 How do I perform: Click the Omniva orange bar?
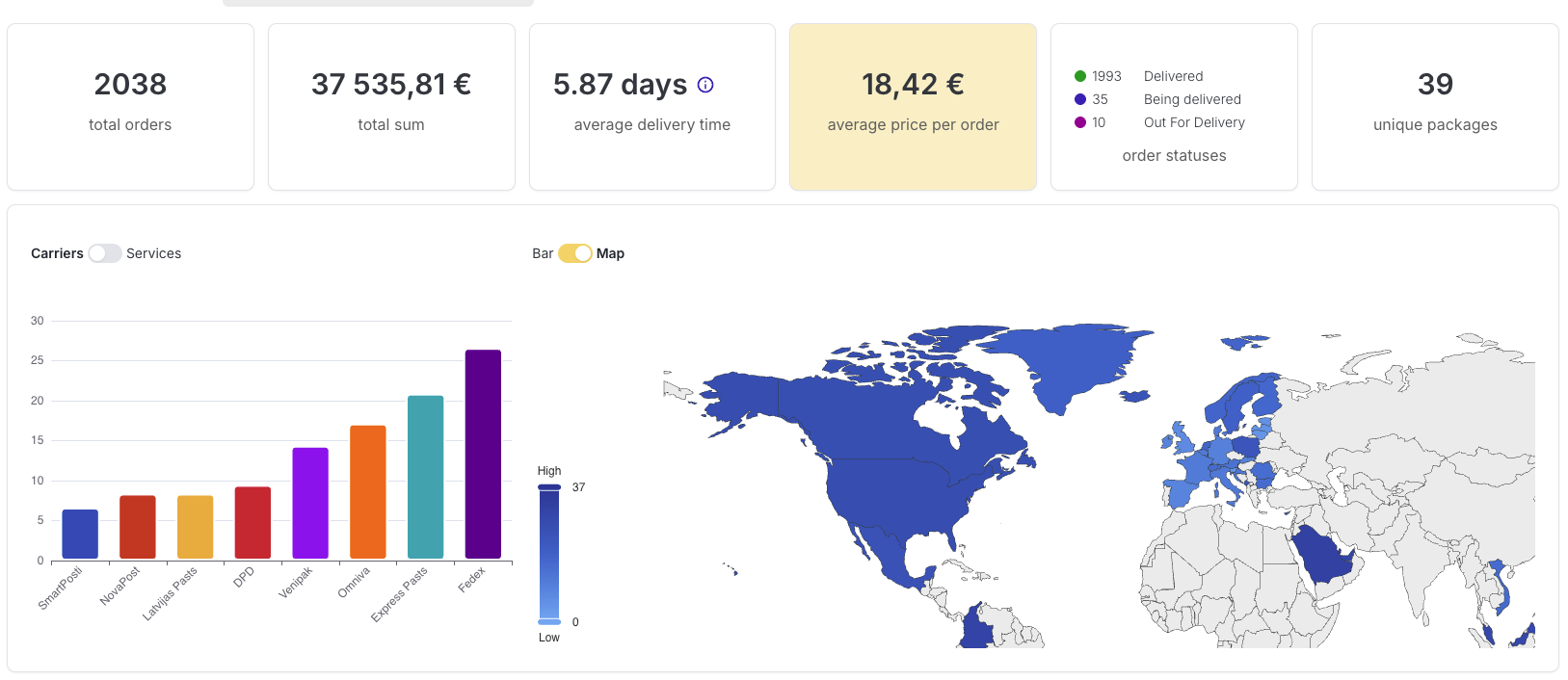click(x=368, y=491)
